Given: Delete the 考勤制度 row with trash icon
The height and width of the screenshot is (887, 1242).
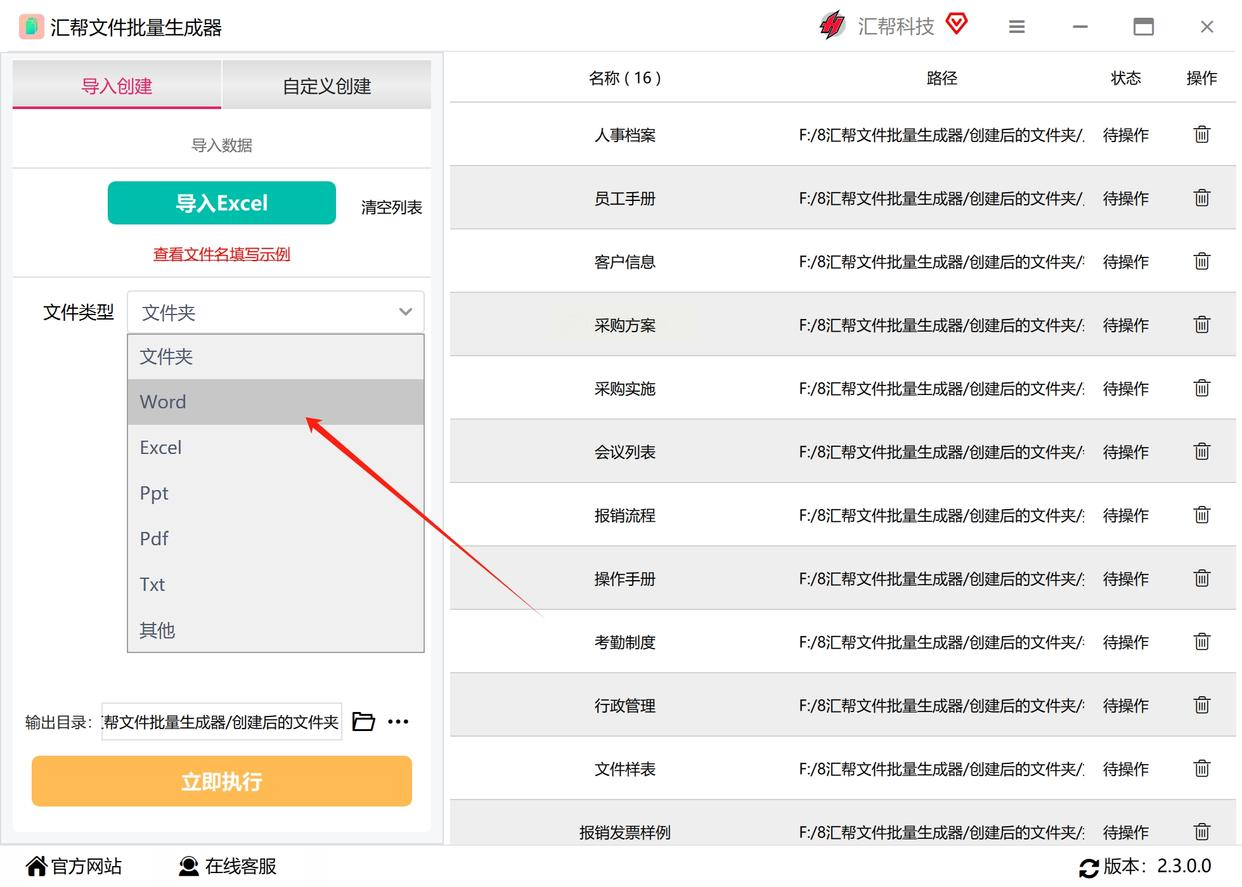Looking at the screenshot, I should coord(1202,641).
